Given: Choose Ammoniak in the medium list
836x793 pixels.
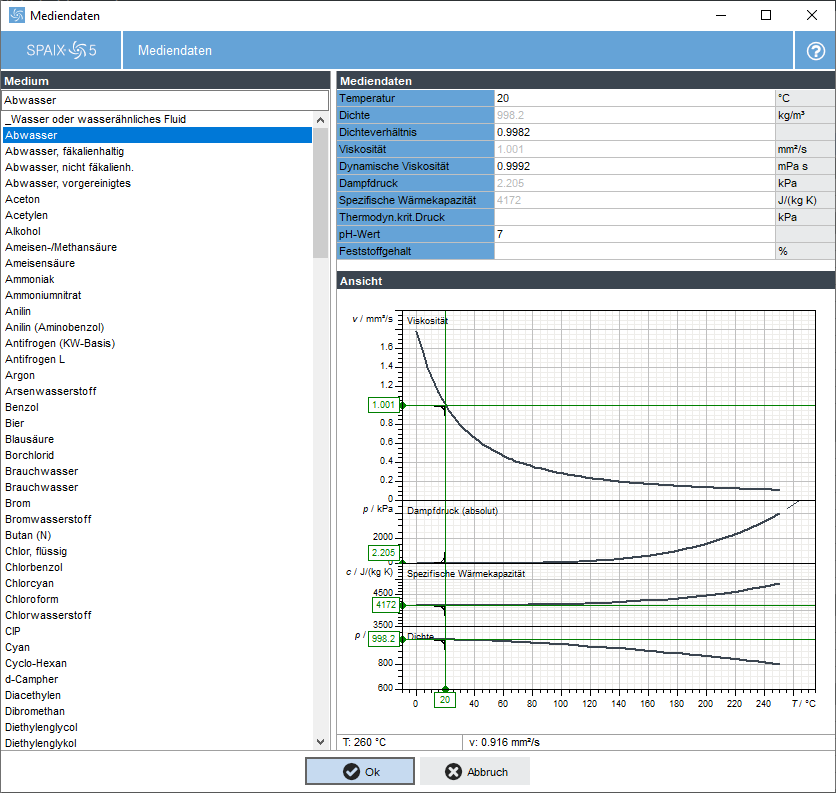Looking at the screenshot, I should click(x=29, y=279).
